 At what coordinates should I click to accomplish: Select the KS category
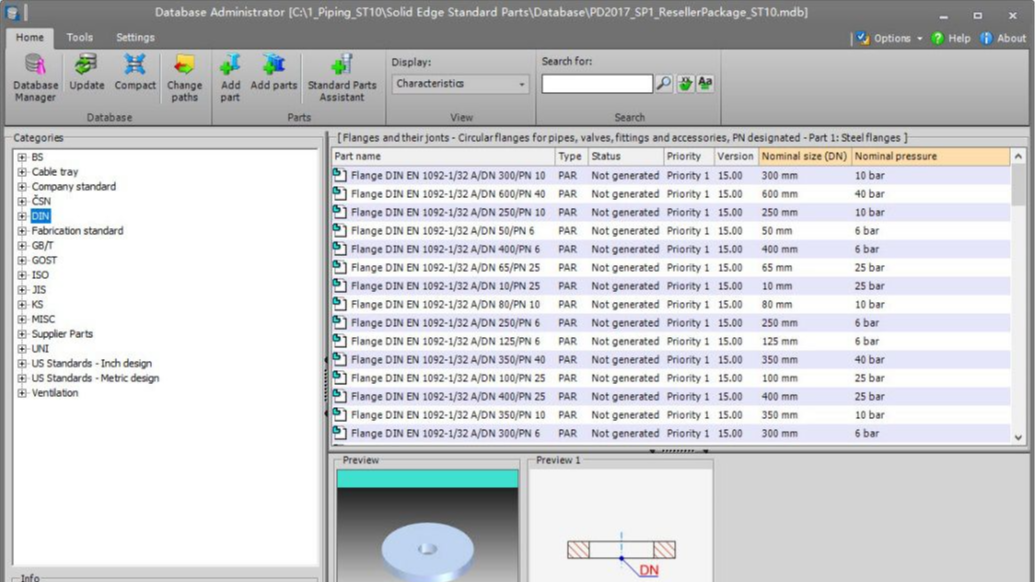pyautogui.click(x=37, y=304)
